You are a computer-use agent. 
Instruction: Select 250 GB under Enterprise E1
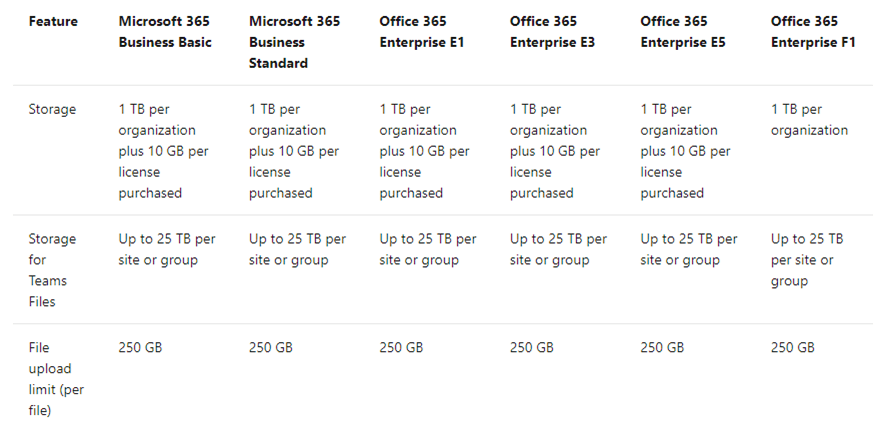(x=401, y=348)
